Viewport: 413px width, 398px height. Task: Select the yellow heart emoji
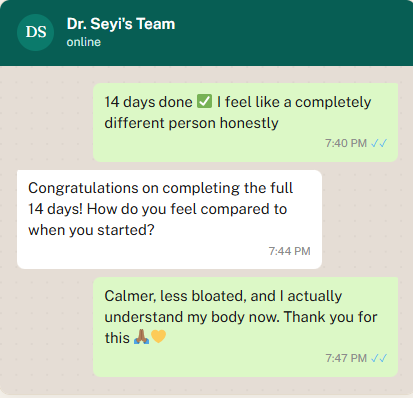158,336
